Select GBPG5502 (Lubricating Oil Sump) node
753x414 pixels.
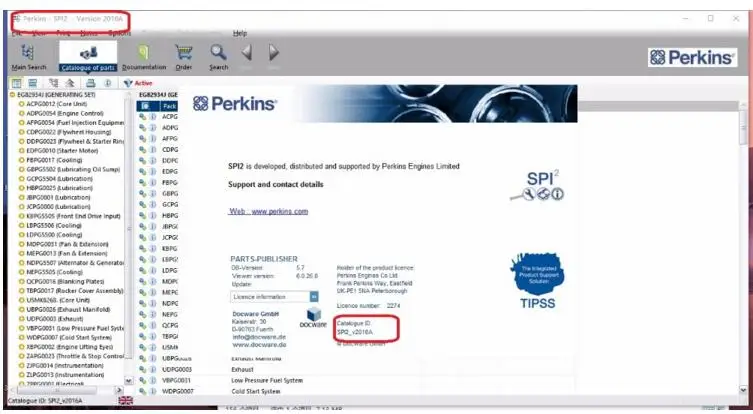click(73, 170)
